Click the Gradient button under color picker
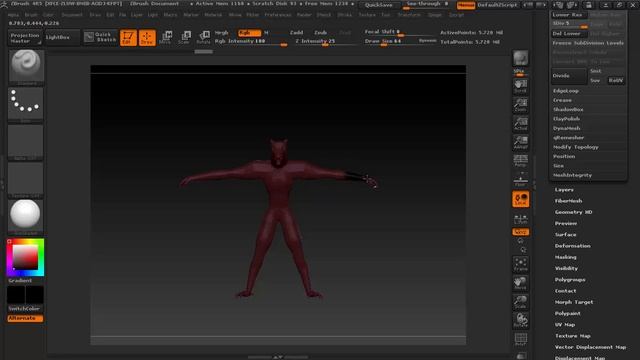The height and width of the screenshot is (360, 640). pos(20,281)
